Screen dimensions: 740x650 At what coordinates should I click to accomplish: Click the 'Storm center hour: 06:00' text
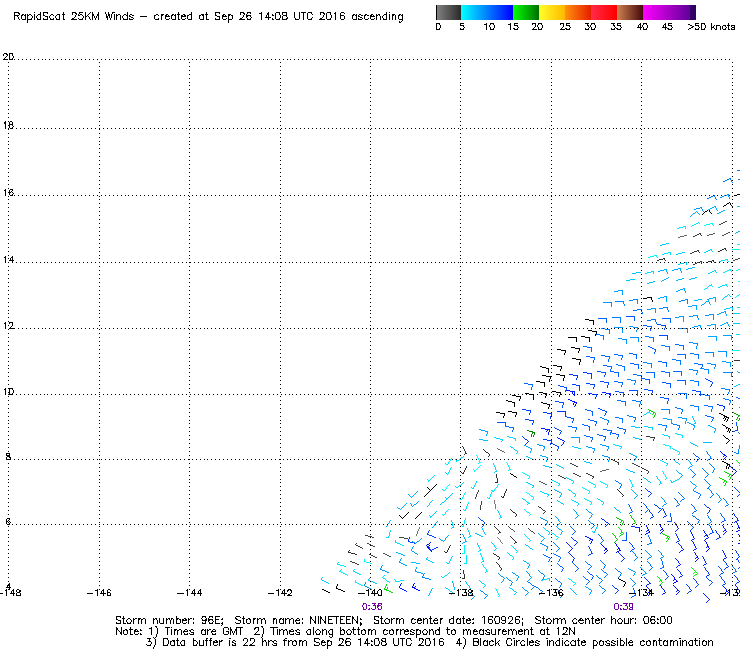point(603,620)
